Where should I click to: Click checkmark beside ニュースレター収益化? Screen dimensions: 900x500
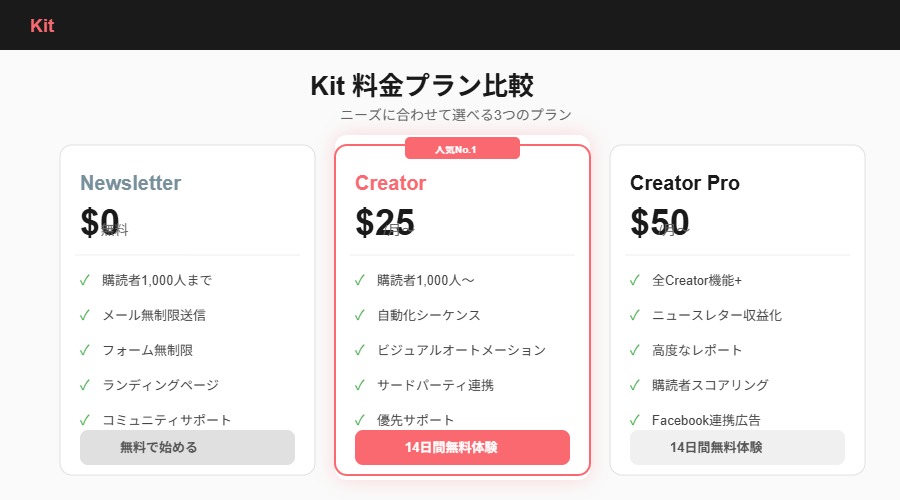[635, 315]
